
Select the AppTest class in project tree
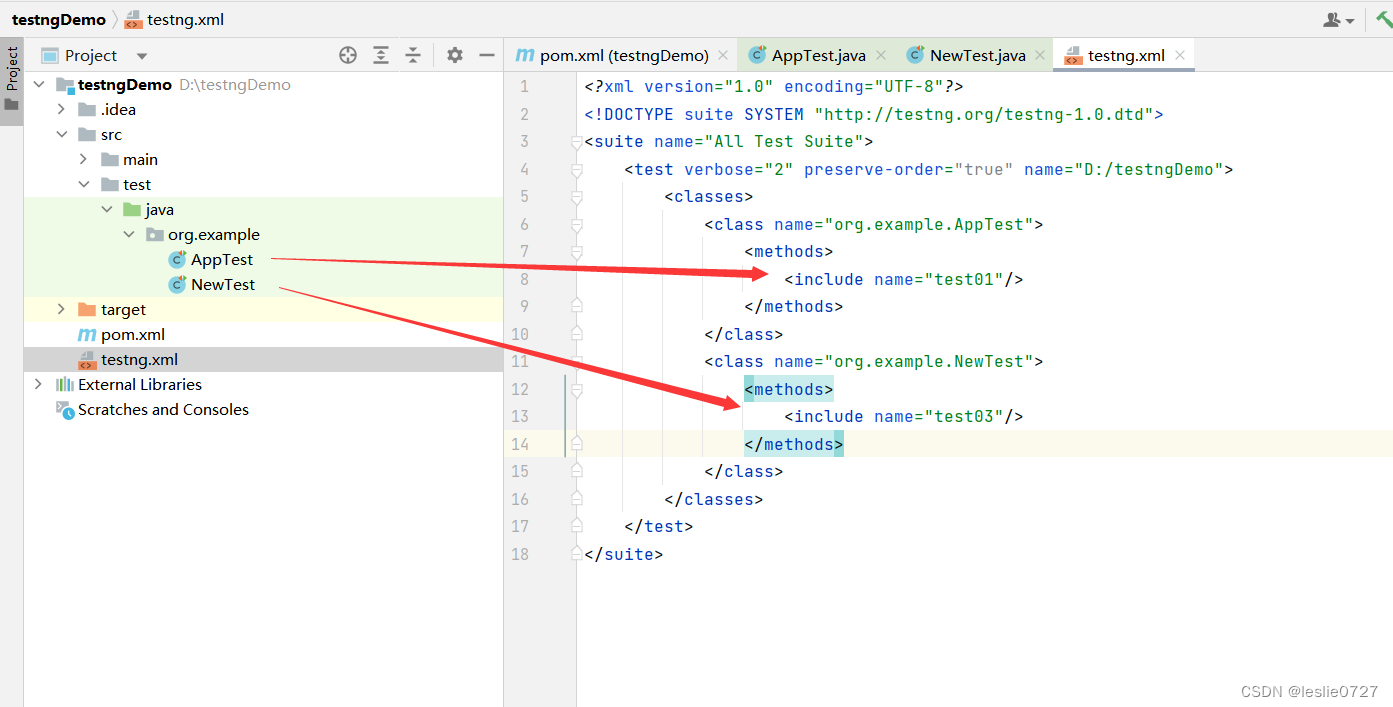222,260
